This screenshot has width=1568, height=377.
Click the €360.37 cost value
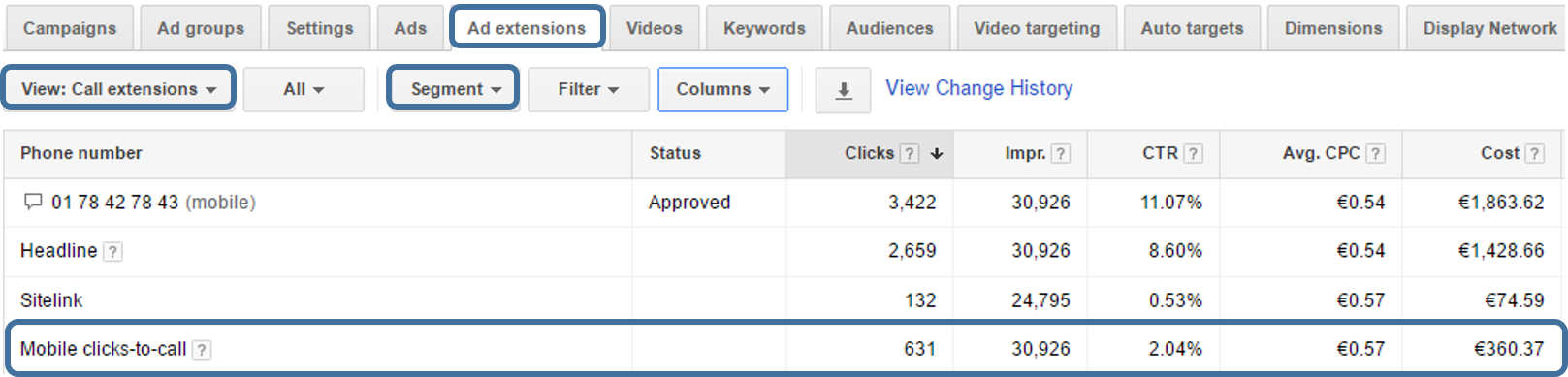click(x=1509, y=349)
